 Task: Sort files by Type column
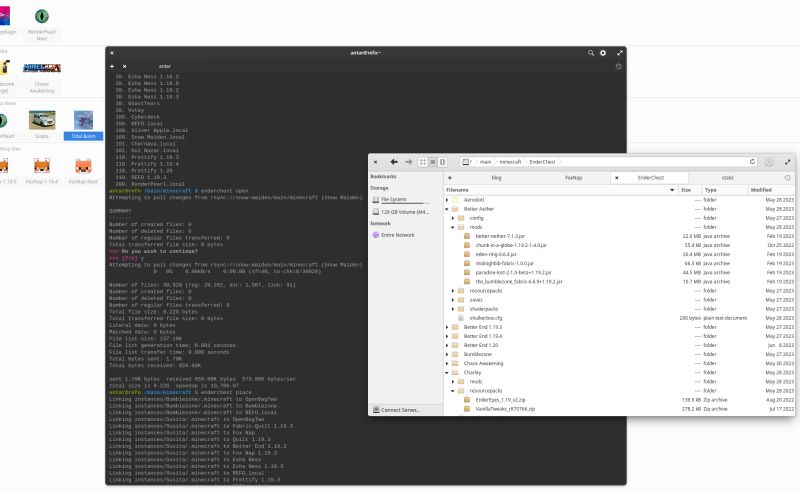pos(724,190)
